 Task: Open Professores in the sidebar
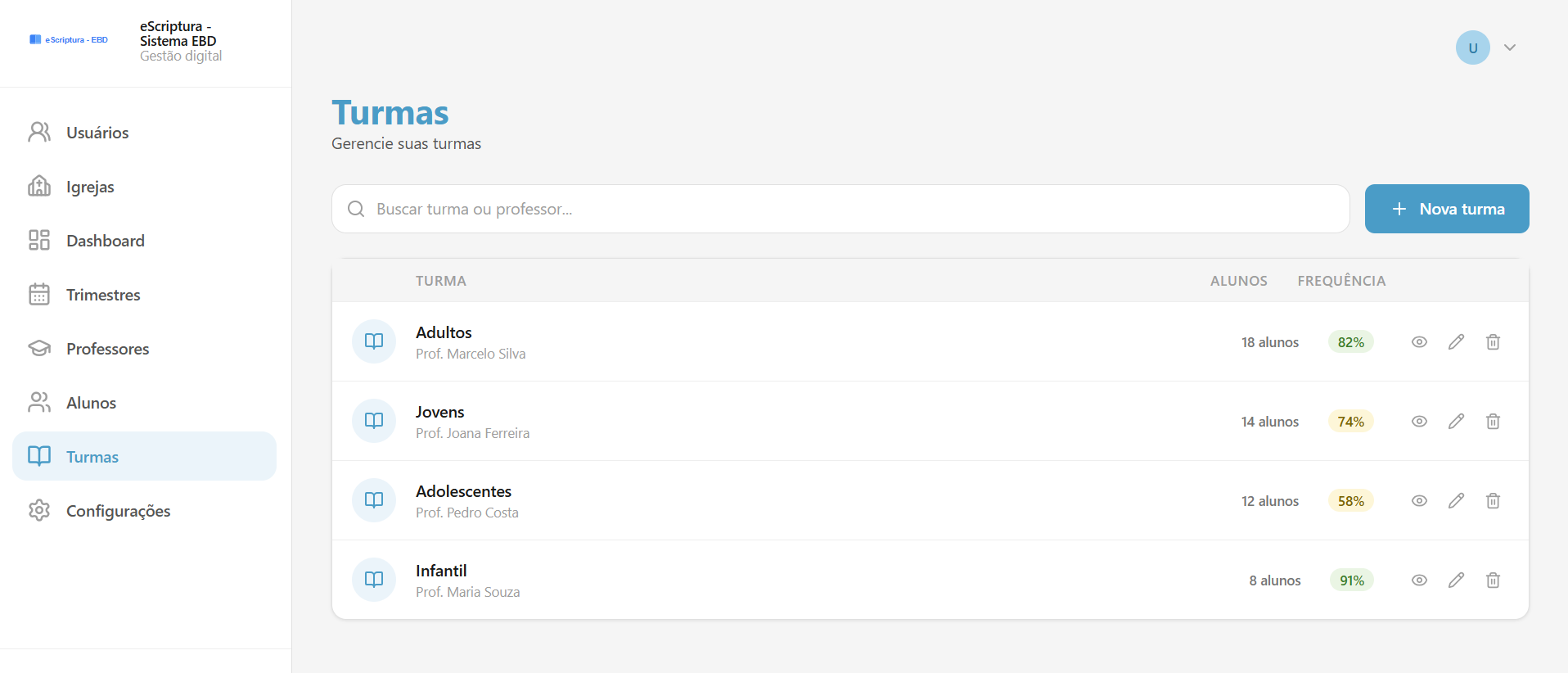107,349
